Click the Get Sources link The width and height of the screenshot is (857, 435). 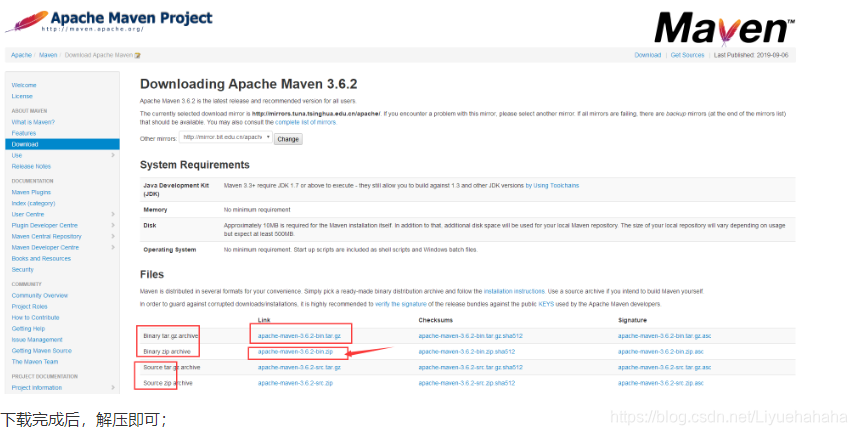tap(688, 55)
